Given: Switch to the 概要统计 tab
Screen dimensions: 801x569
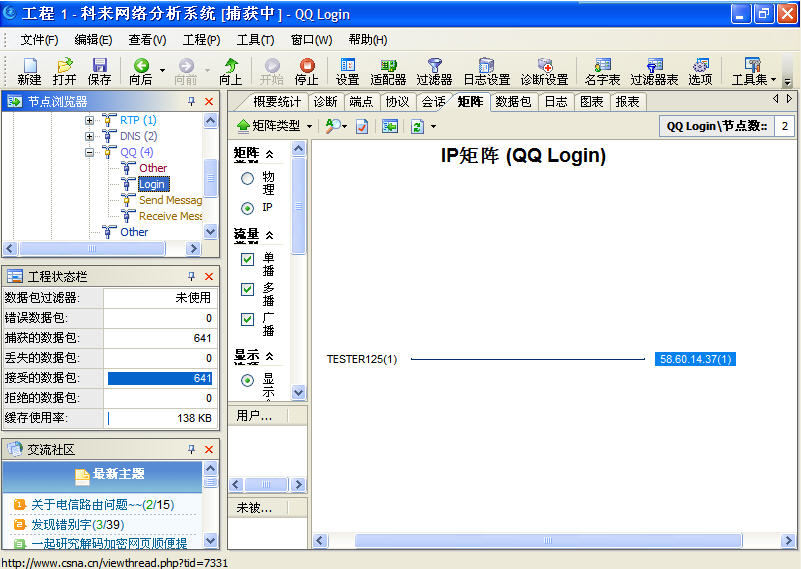Looking at the screenshot, I should pyautogui.click(x=277, y=102).
